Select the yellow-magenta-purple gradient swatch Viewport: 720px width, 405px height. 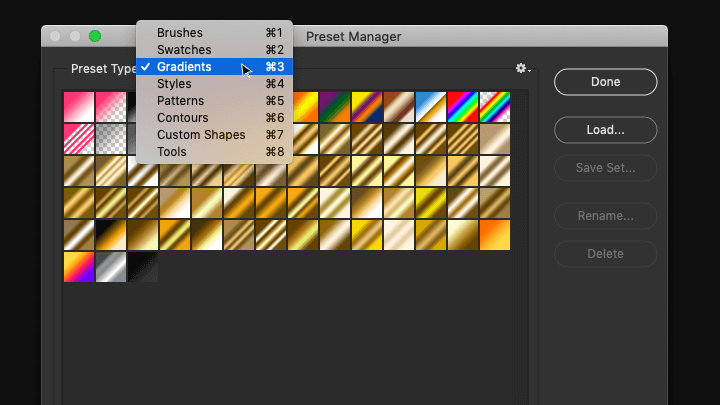pyautogui.click(x=79, y=267)
